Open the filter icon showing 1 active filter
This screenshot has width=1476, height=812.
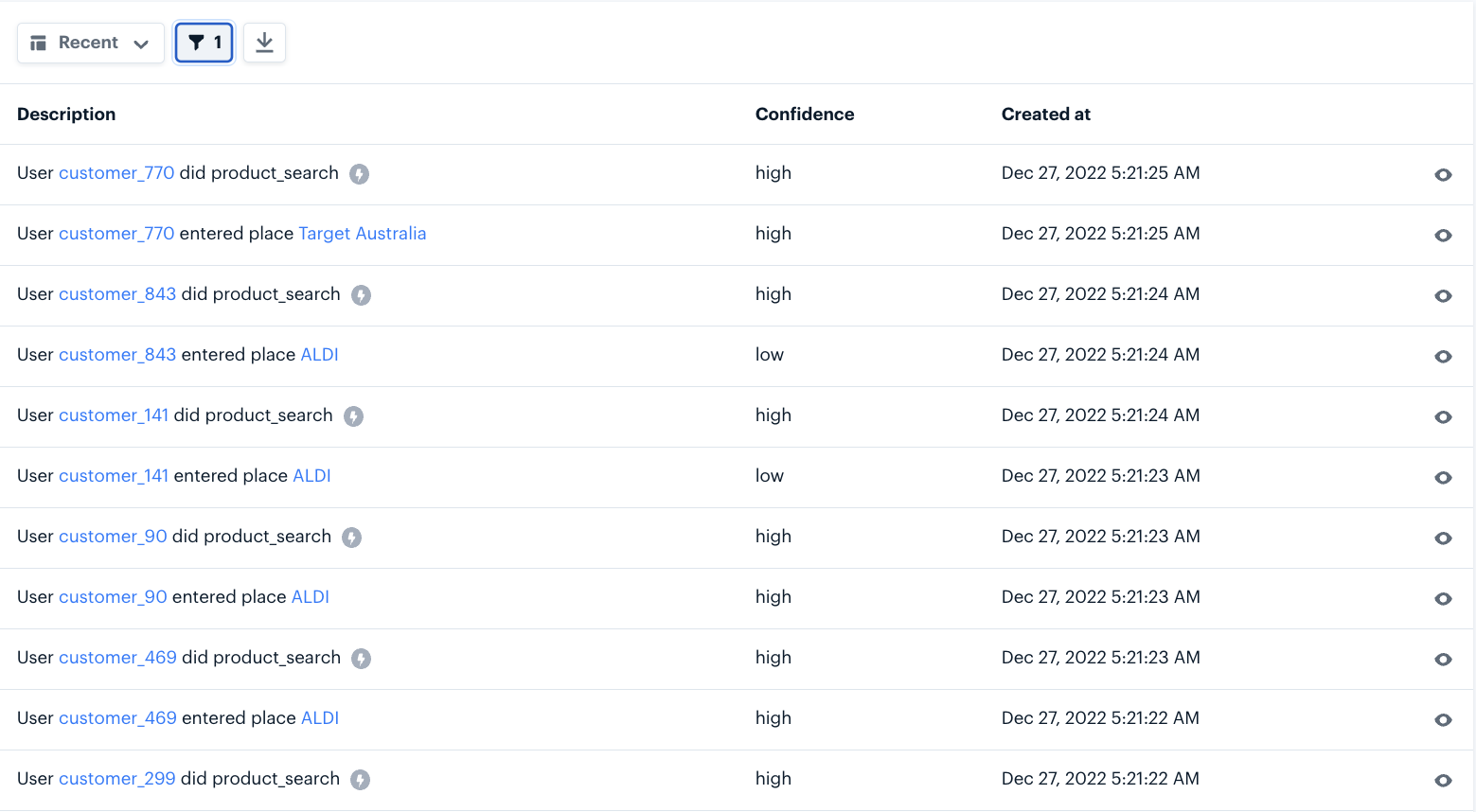pos(204,43)
